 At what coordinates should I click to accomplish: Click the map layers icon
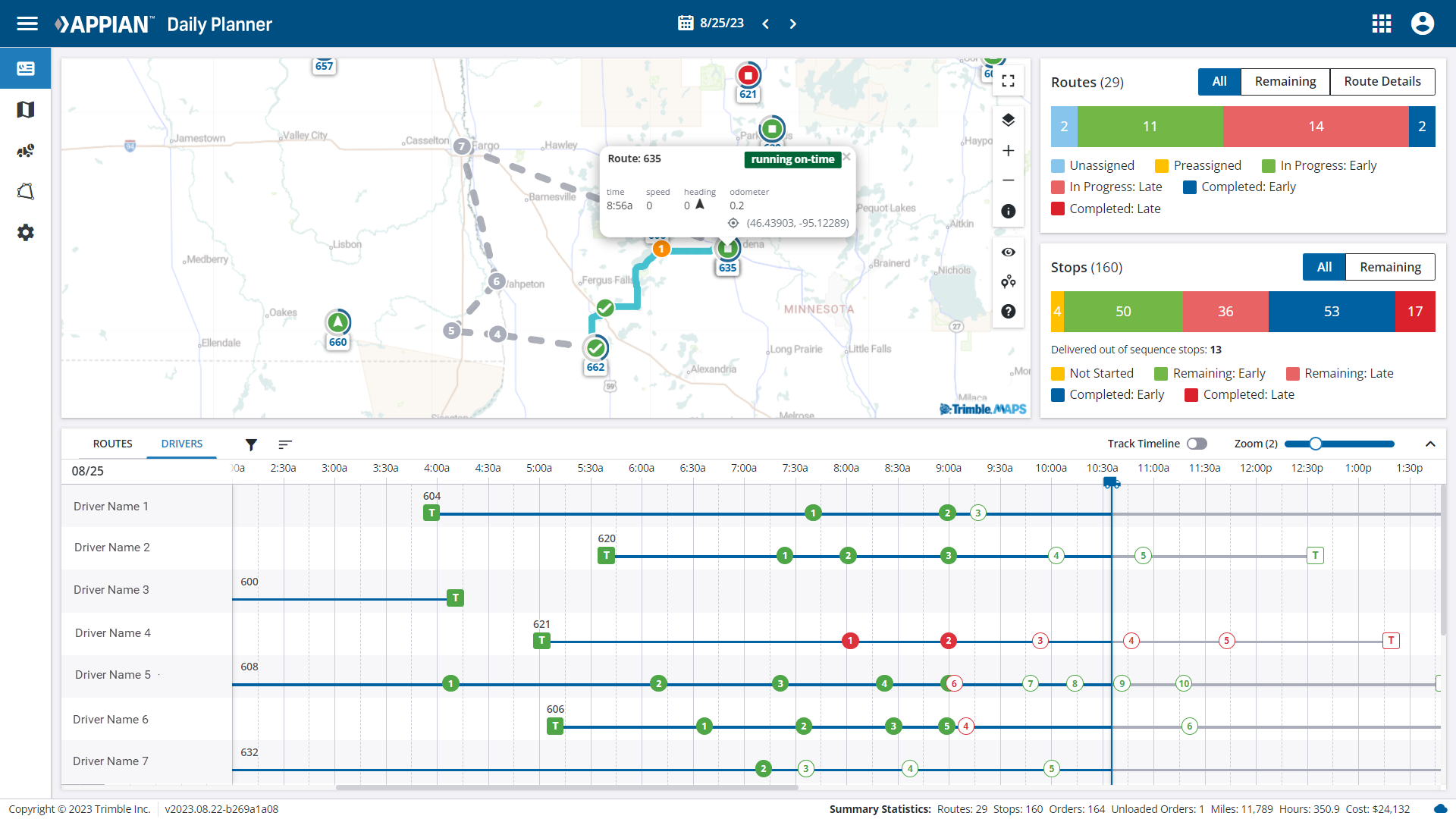pyautogui.click(x=1008, y=120)
